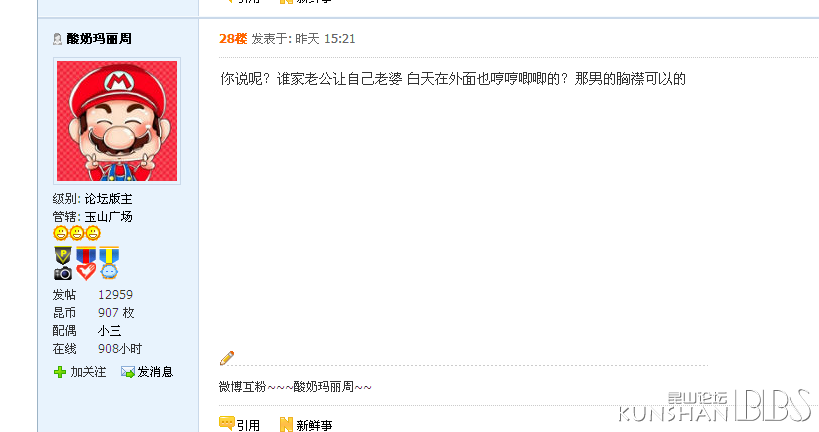Click the 28楼 floor number link
The image size is (819, 432).
tap(233, 39)
